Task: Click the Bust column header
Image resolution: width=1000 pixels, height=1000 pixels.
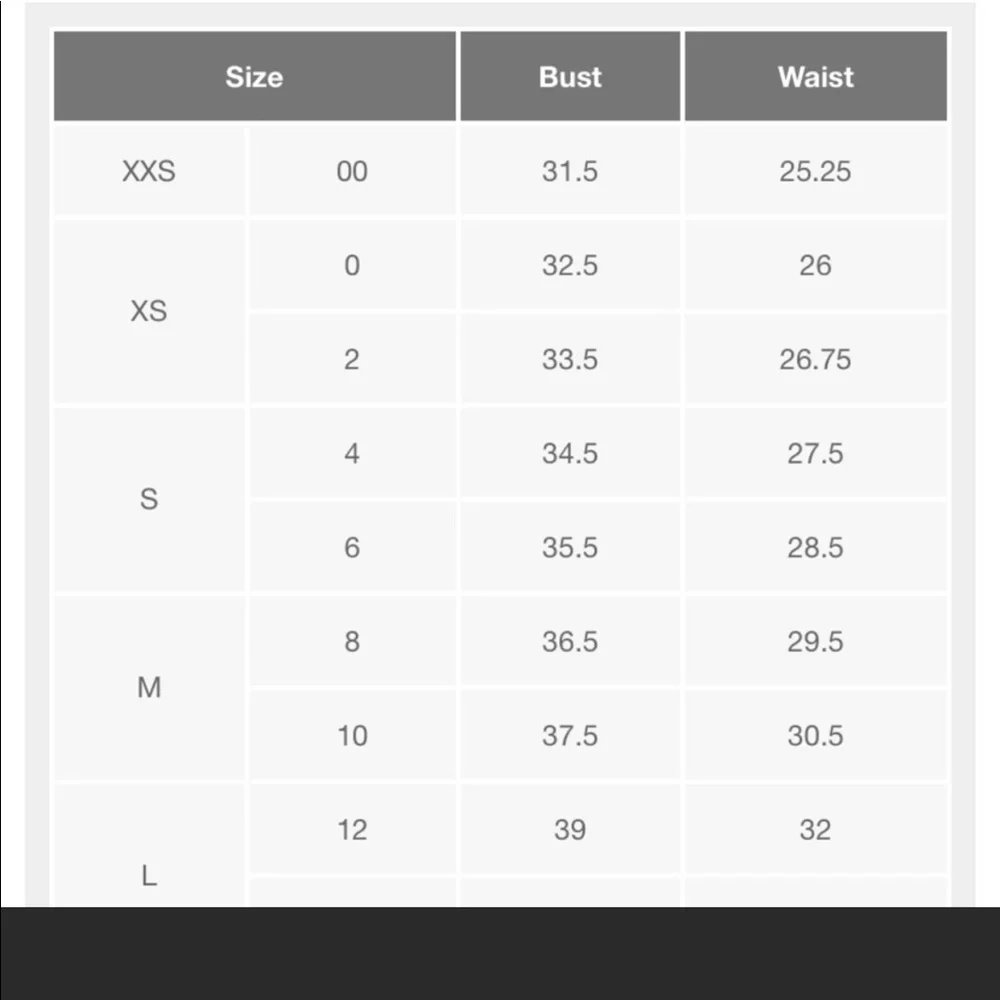Action: pyautogui.click(x=570, y=76)
